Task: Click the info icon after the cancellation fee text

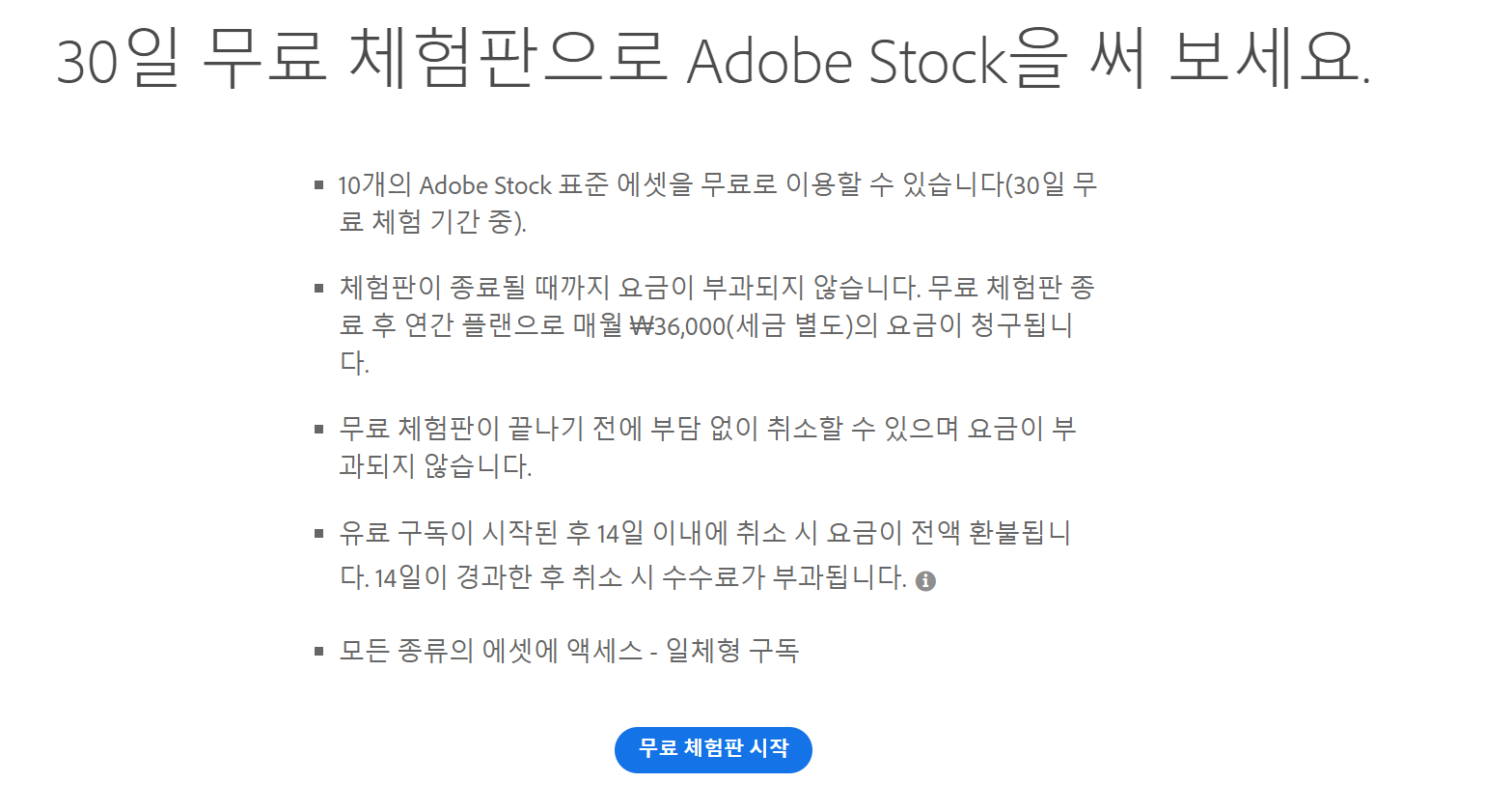Action: coord(925,580)
